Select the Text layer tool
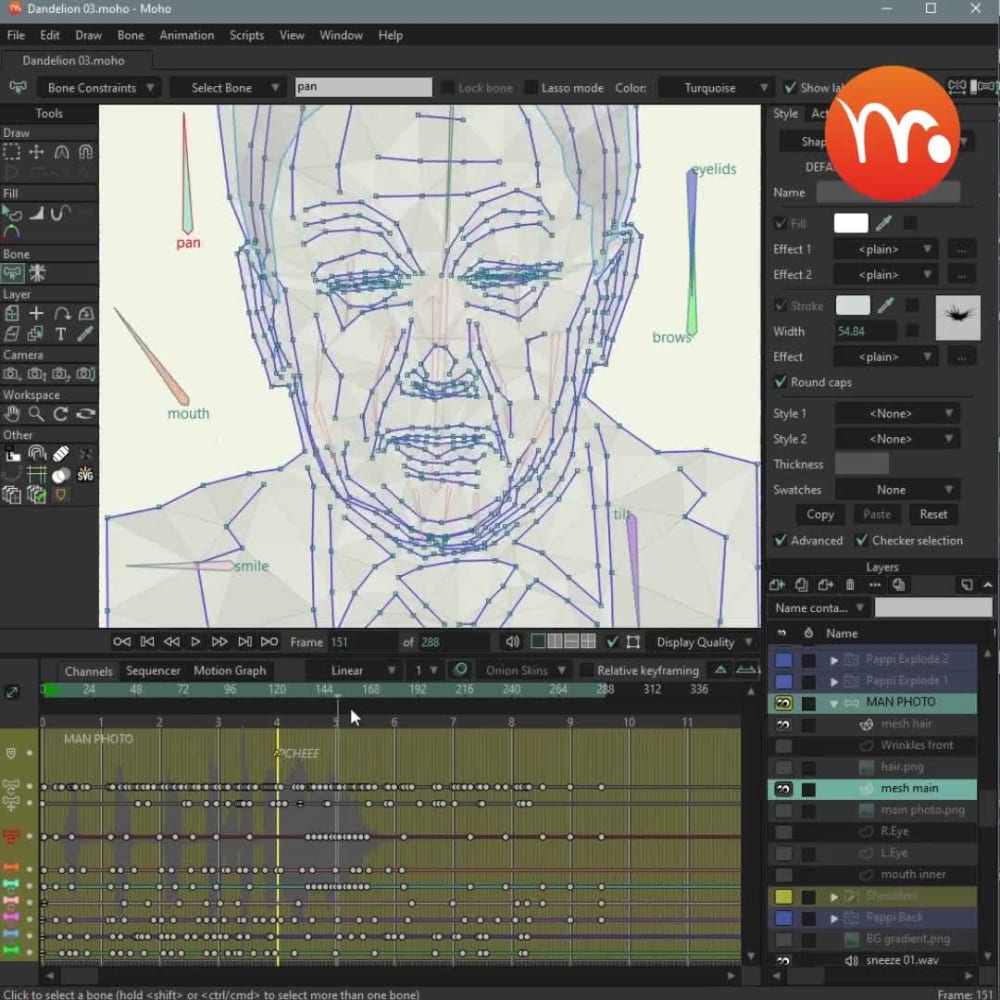 tap(61, 334)
